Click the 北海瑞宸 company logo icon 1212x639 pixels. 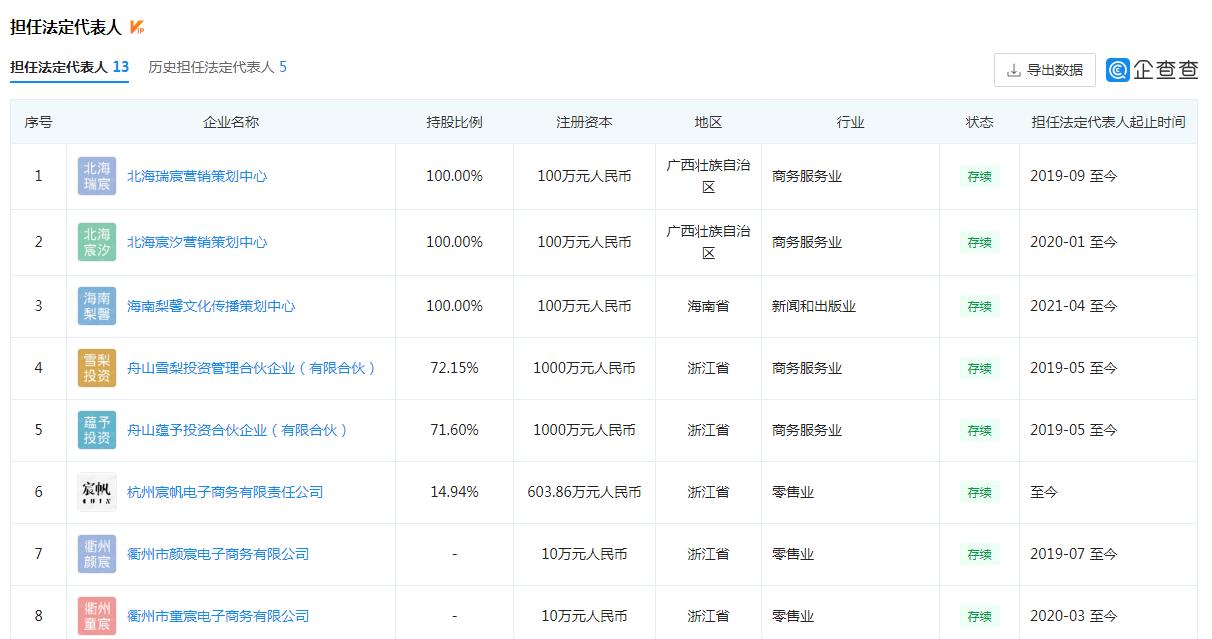[97, 176]
